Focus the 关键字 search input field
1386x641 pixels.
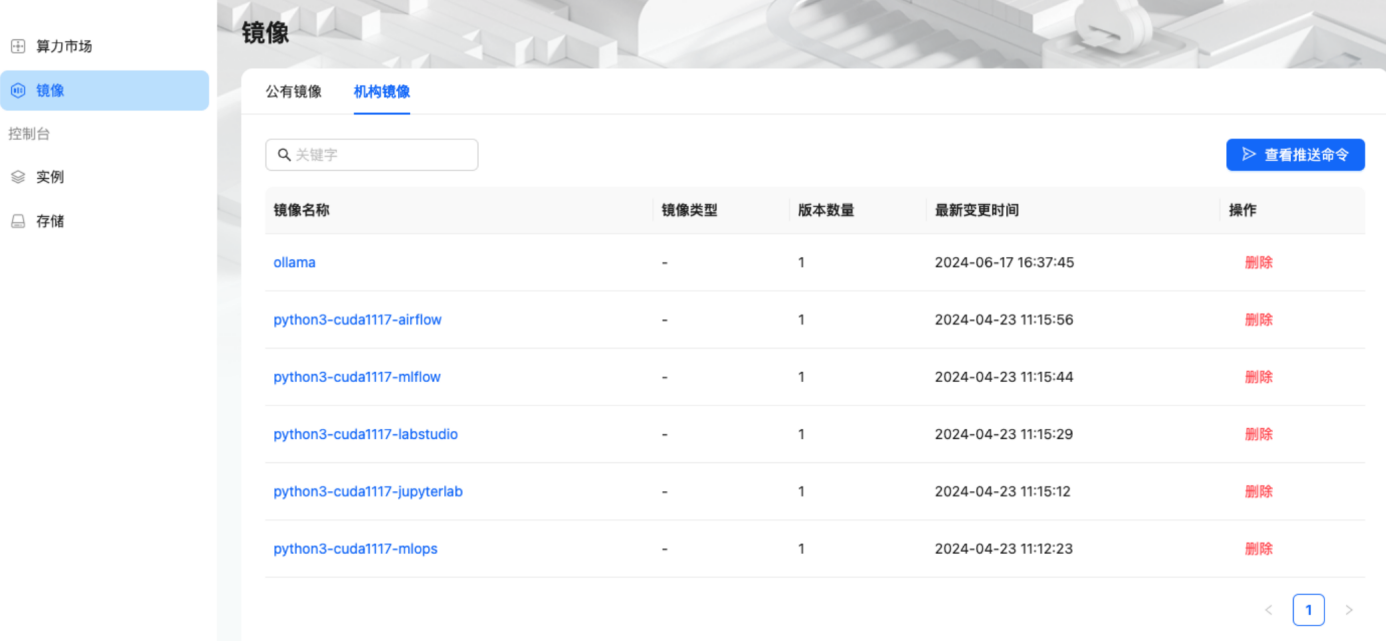(382, 155)
